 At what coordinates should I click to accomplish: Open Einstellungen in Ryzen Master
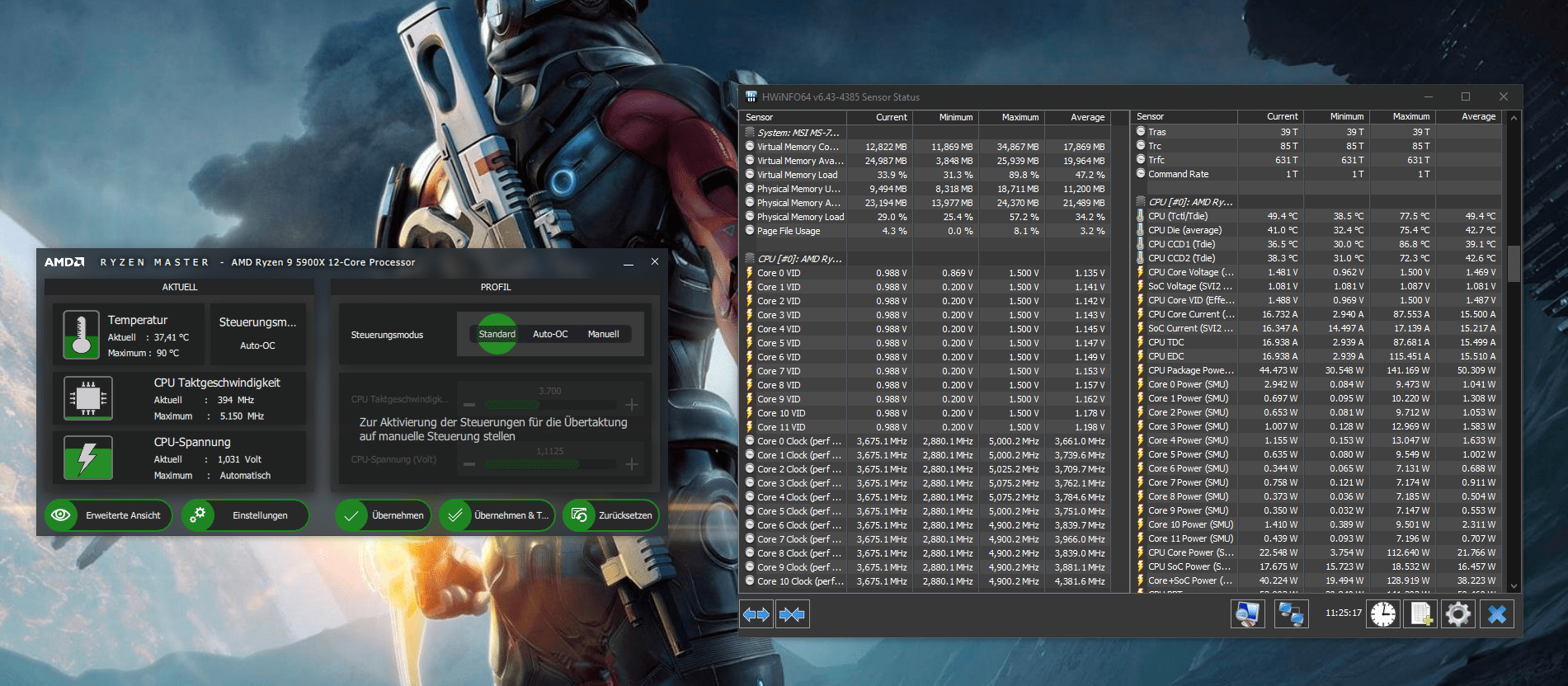[x=245, y=515]
